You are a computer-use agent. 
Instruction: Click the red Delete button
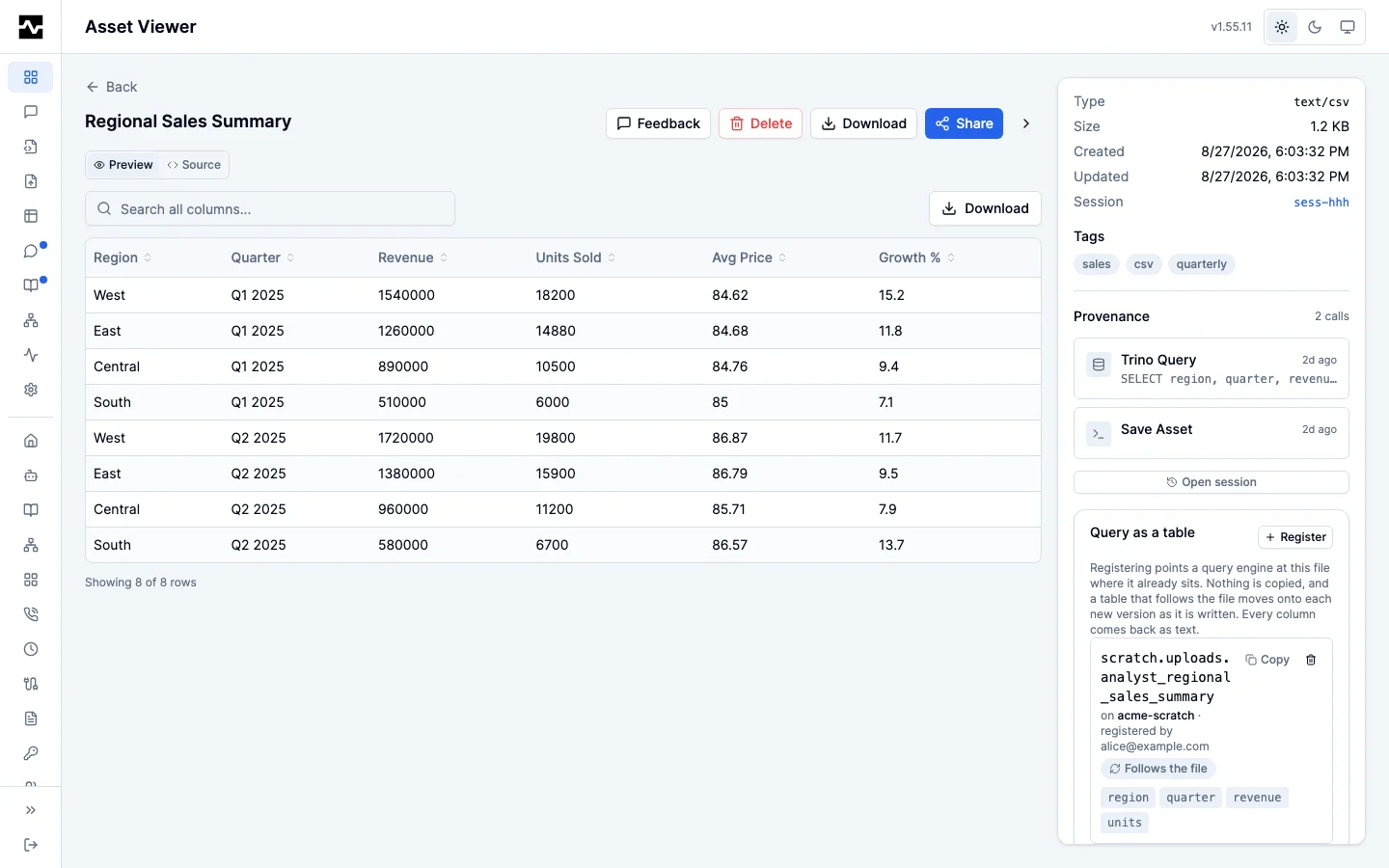point(761,123)
